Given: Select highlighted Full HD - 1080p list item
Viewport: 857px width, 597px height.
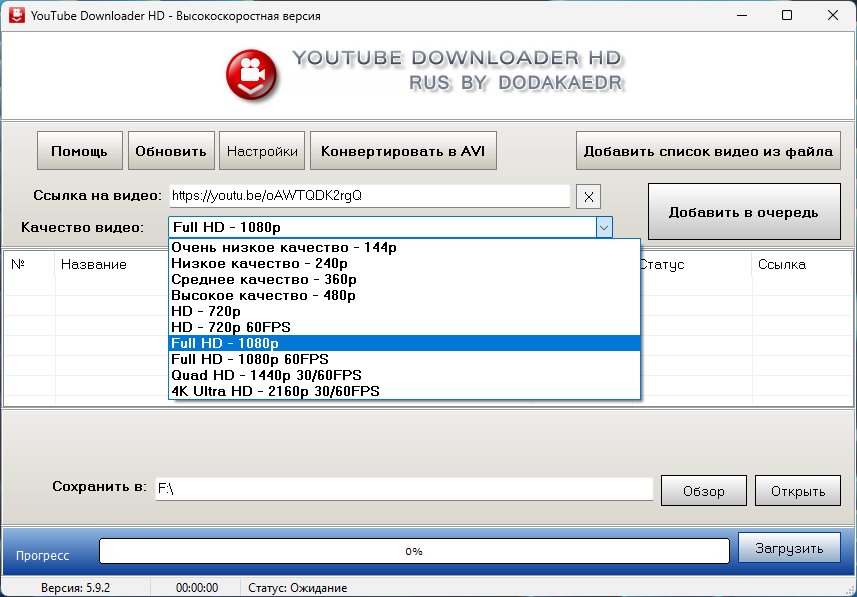Looking at the screenshot, I should pos(404,343).
